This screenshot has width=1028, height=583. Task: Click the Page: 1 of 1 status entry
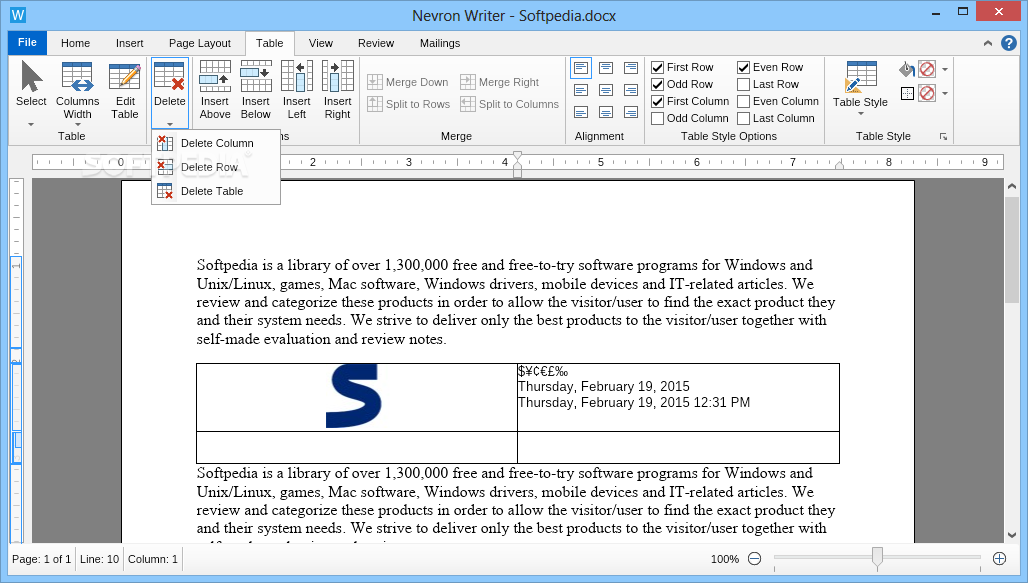(41, 559)
